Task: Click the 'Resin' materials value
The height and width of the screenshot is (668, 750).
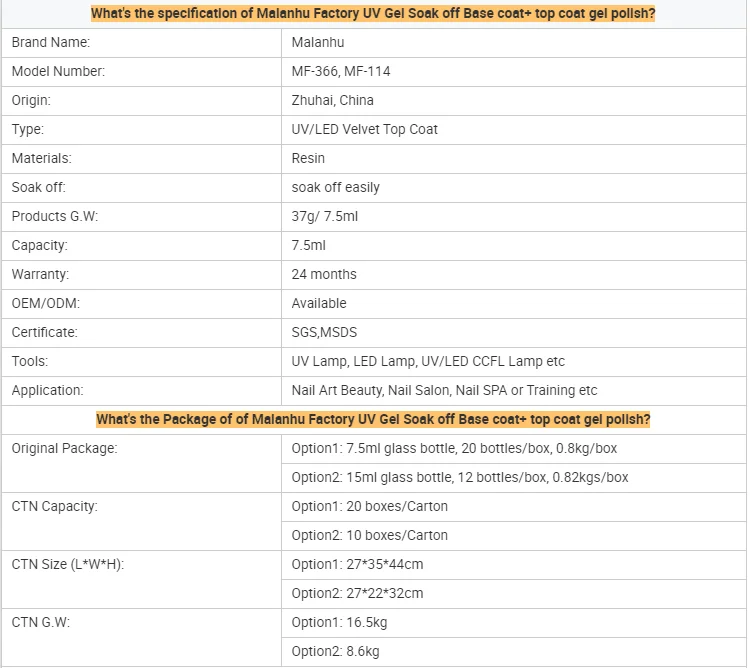Action: click(x=308, y=159)
